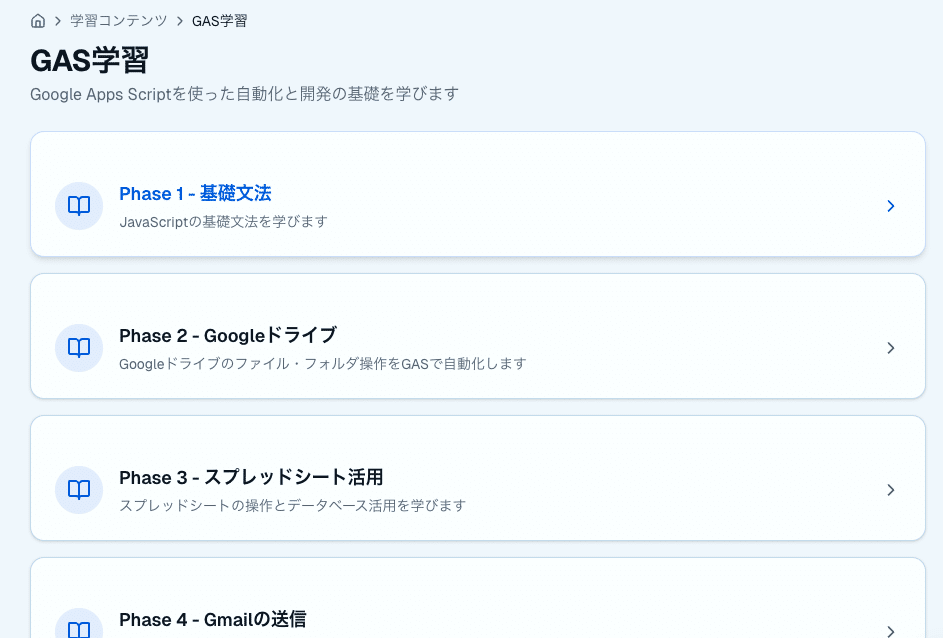
Task: Click the GAS学習 breadcrumb entry
Action: (220, 20)
